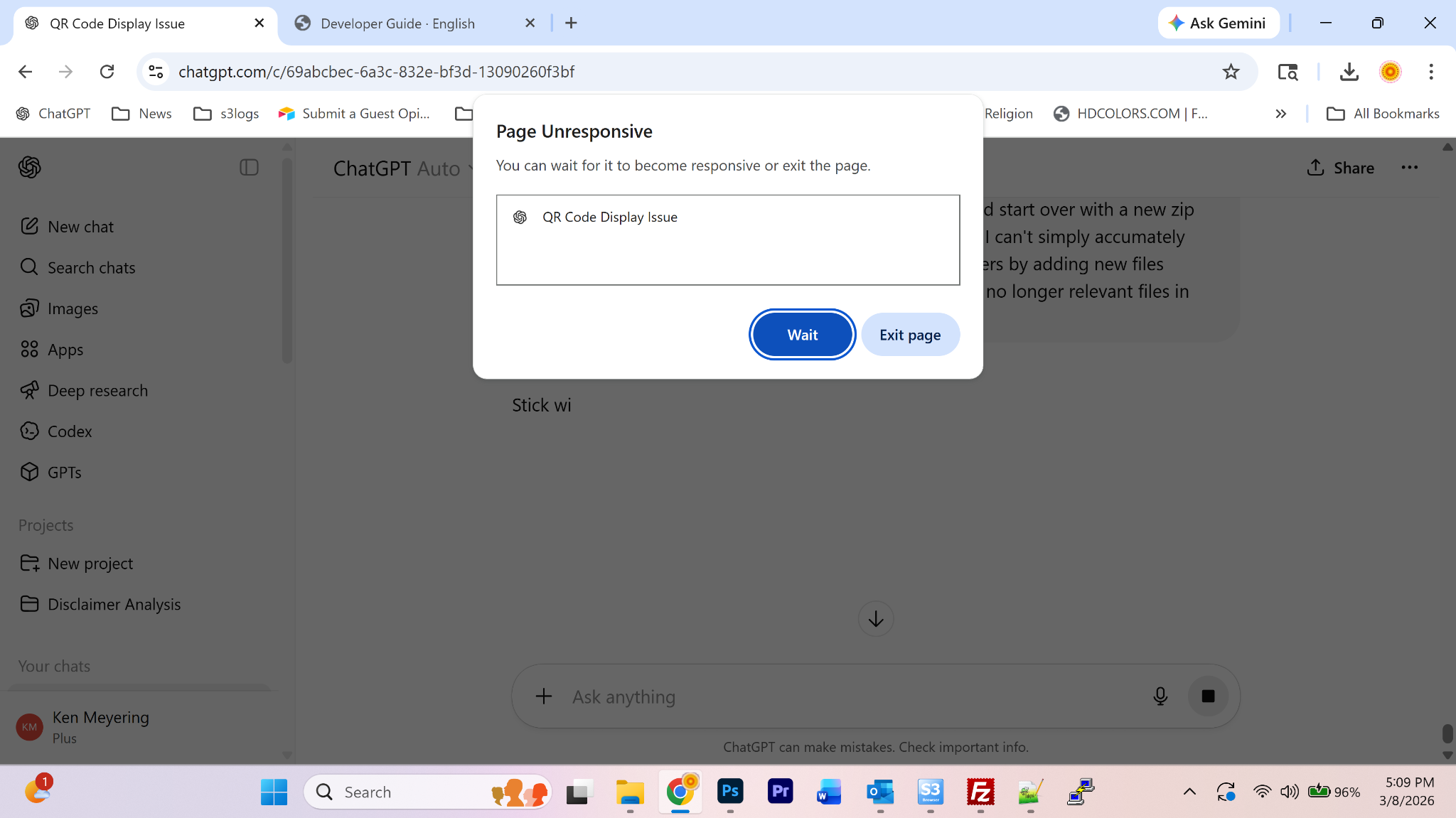Open site information icon in address bar
The image size is (1456, 818).
pyautogui.click(x=156, y=72)
